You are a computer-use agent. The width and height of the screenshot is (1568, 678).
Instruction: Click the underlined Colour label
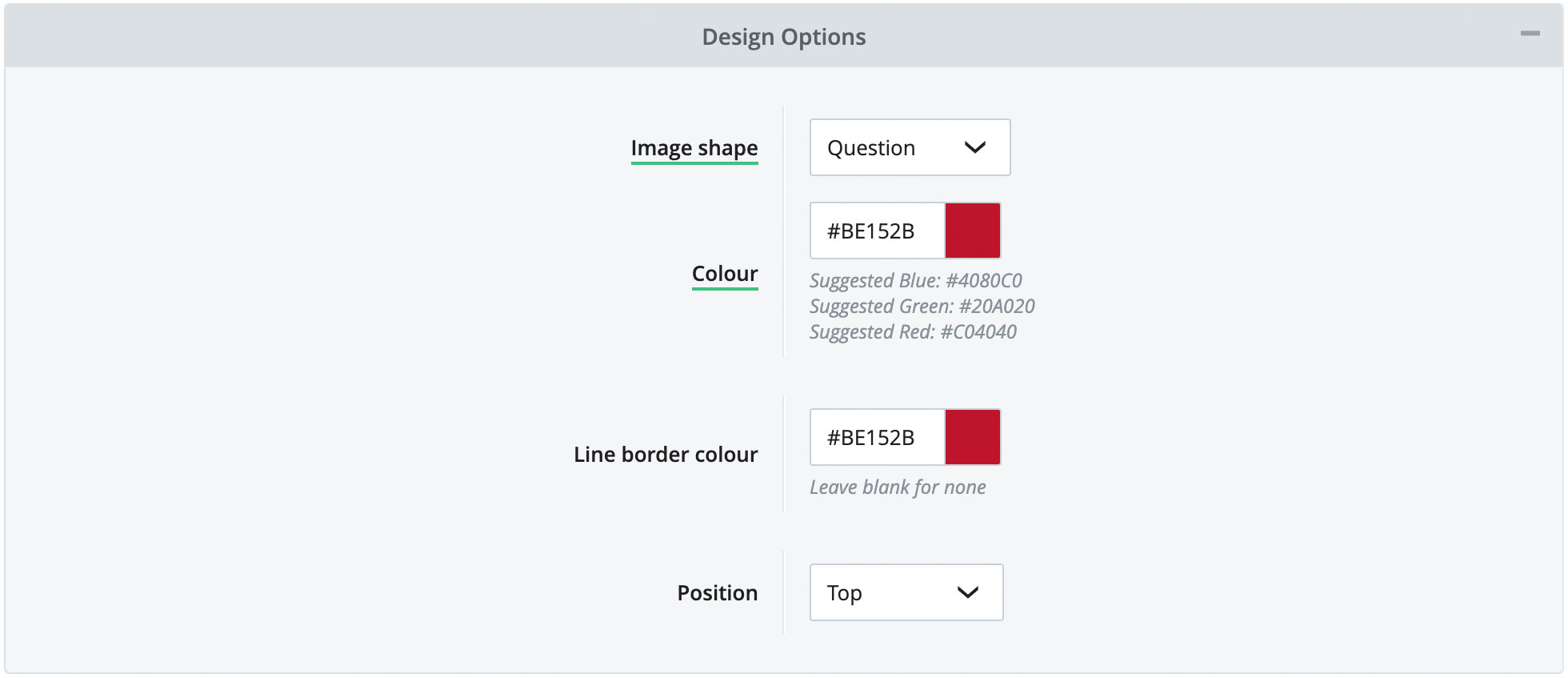tap(725, 273)
